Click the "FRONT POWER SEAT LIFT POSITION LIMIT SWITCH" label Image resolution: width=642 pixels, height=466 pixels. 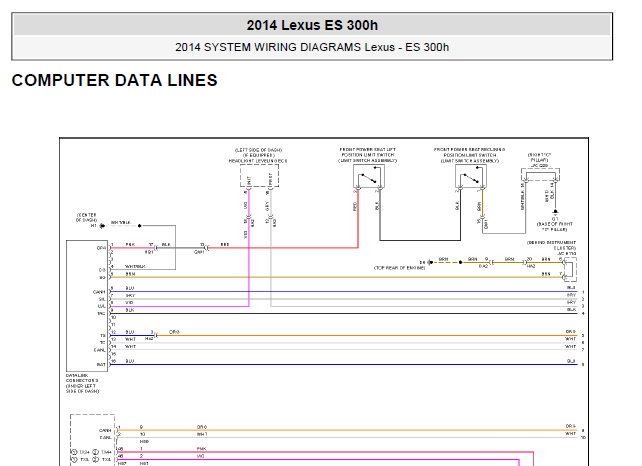tap(368, 152)
